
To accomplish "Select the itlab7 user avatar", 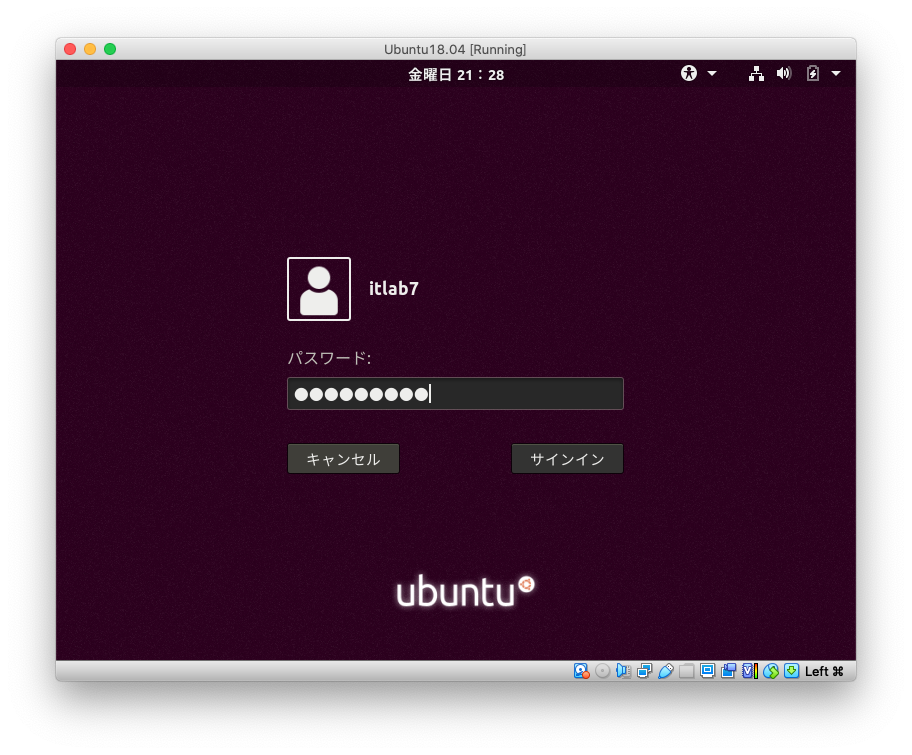I will pyautogui.click(x=319, y=289).
